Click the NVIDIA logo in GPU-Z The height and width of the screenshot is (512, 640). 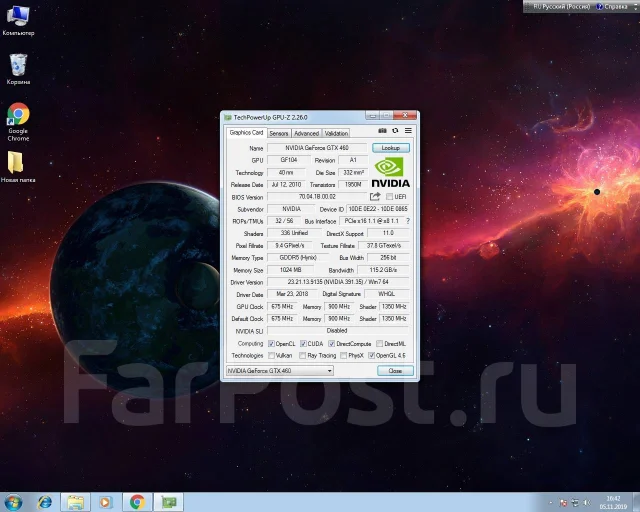click(391, 173)
